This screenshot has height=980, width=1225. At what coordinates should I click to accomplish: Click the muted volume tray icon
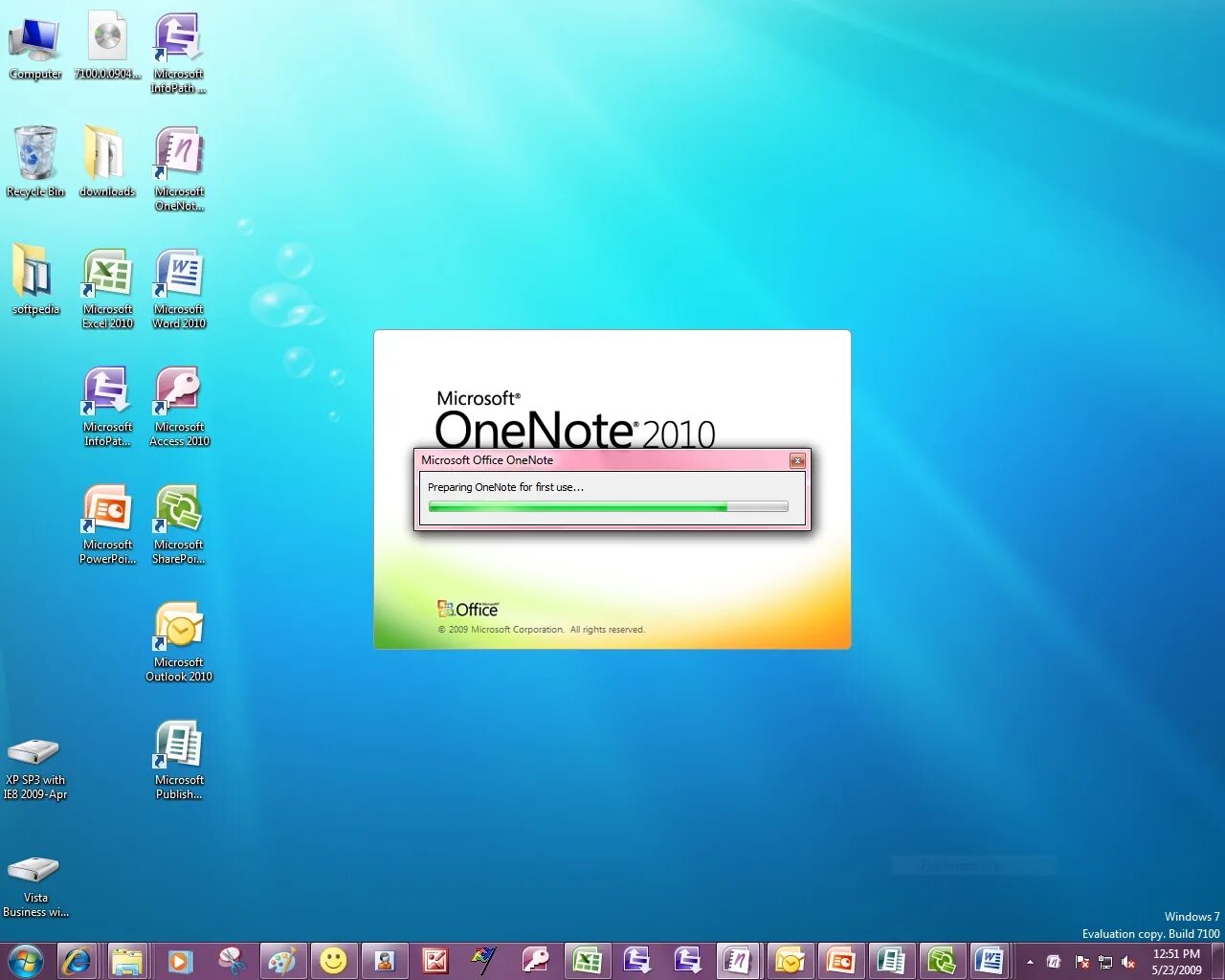point(1128,962)
